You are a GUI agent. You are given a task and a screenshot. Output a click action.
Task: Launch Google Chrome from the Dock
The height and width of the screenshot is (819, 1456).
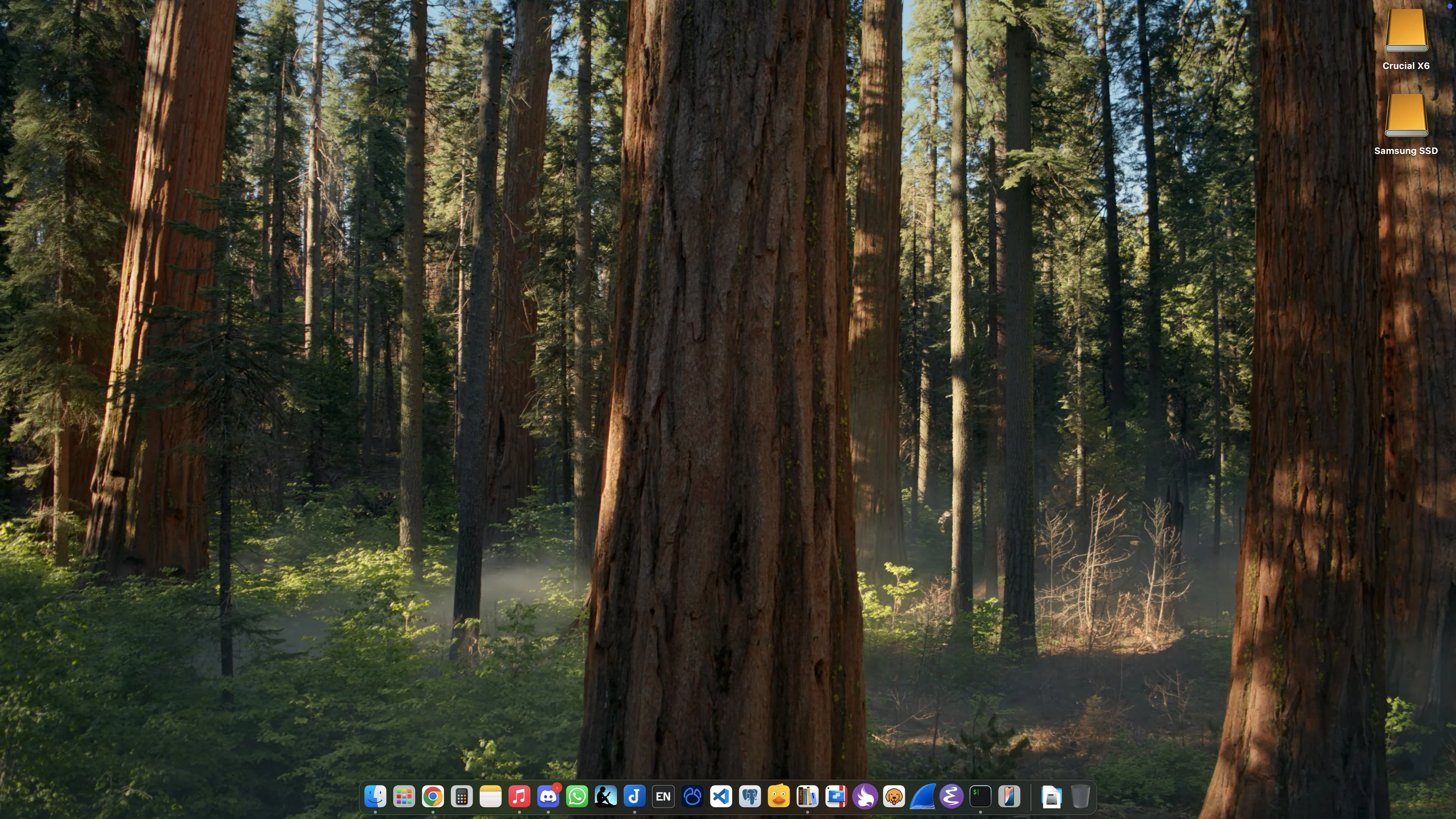(x=433, y=797)
